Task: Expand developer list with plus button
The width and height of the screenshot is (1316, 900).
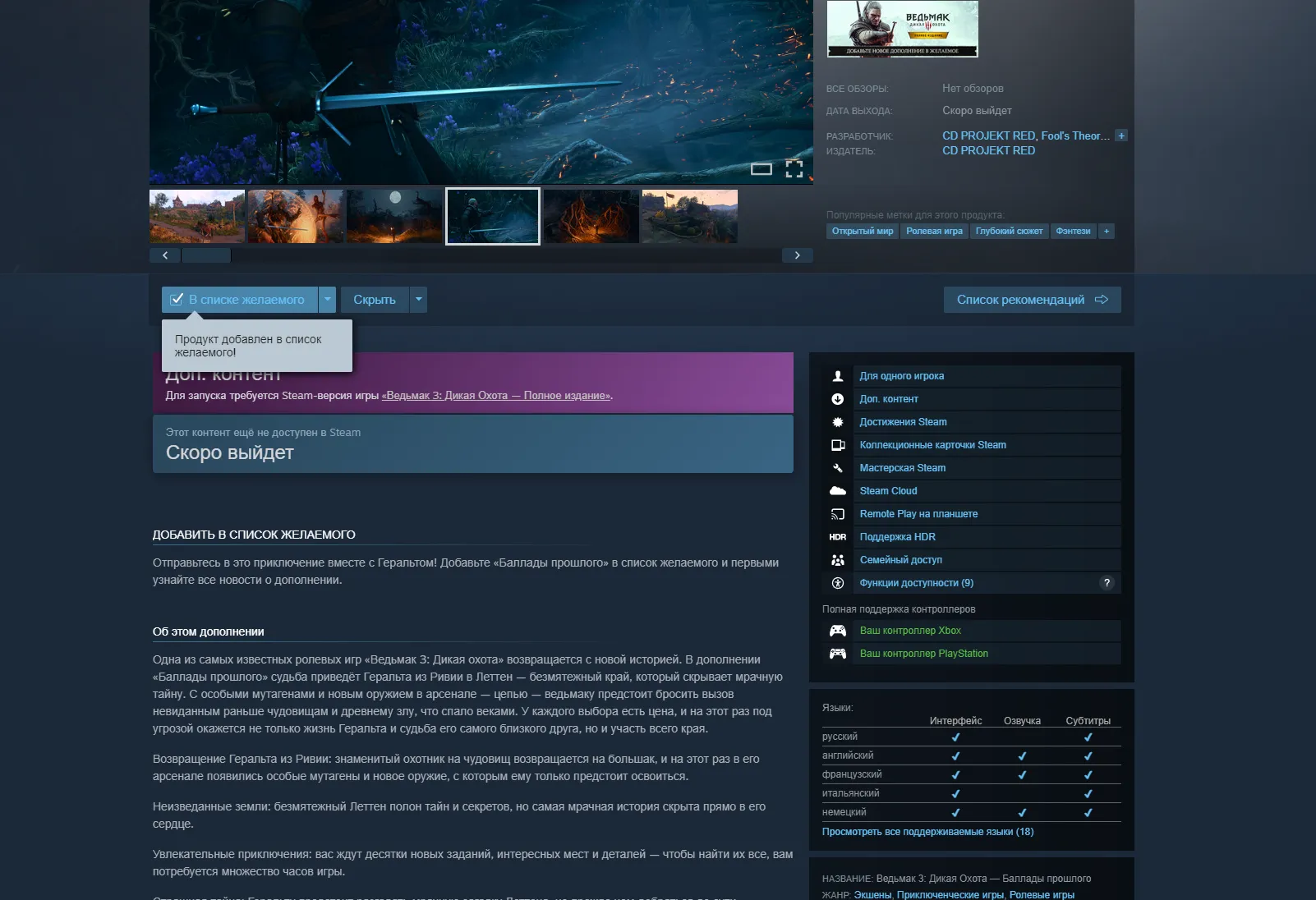Action: 1121,135
